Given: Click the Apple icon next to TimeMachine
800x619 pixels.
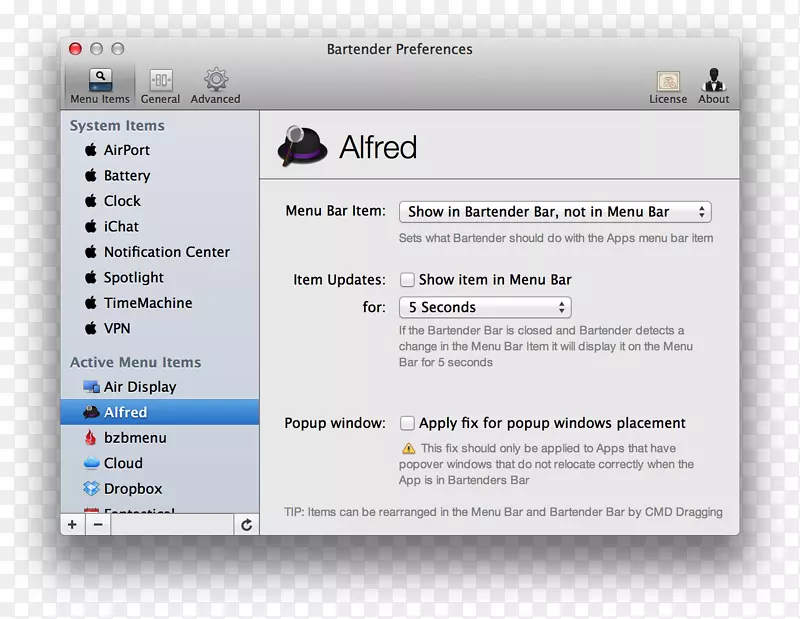Looking at the screenshot, I should pyautogui.click(x=91, y=303).
